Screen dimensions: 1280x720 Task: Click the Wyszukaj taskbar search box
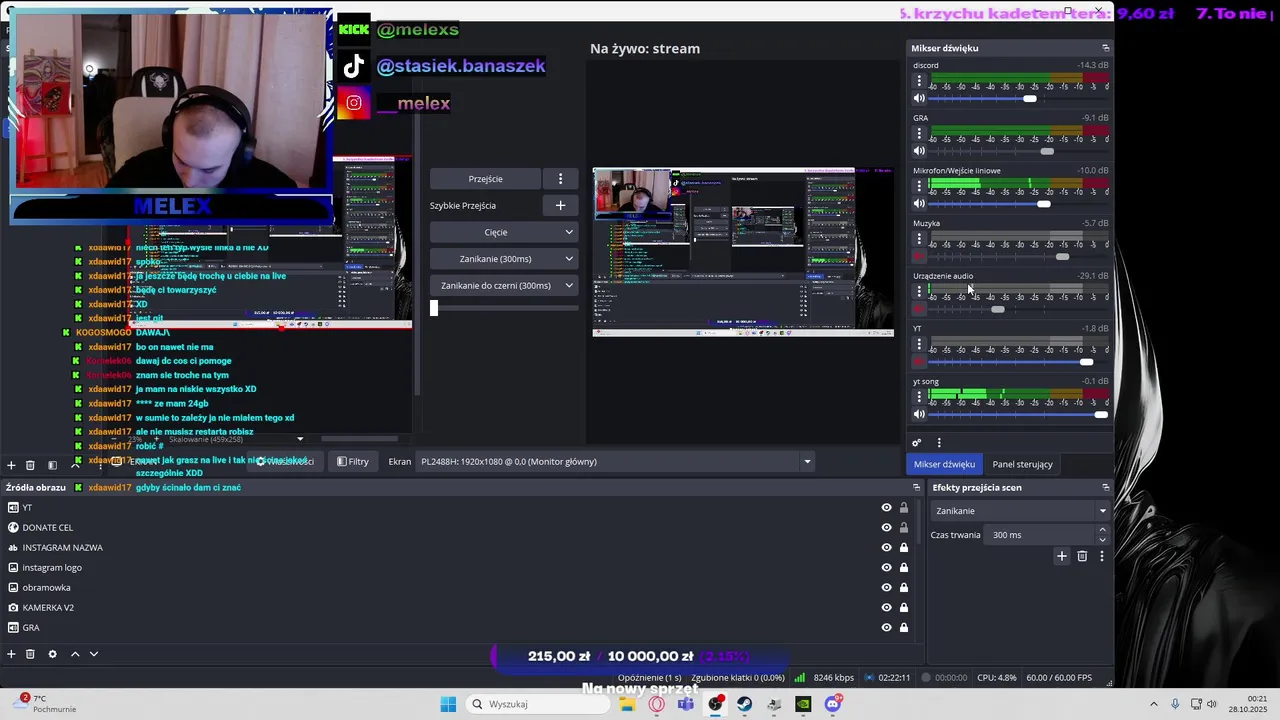pos(538,704)
